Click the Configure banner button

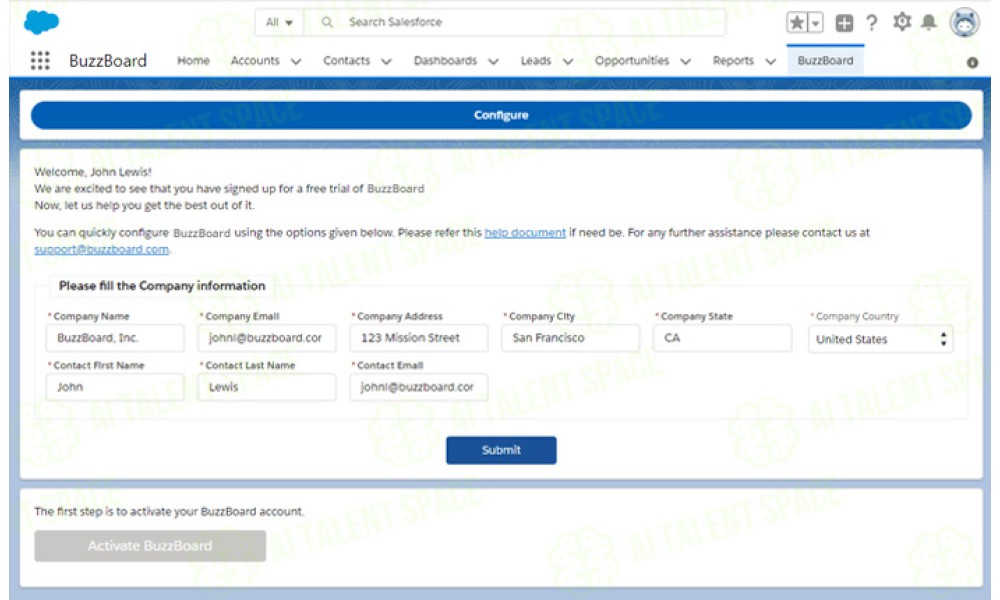[x=501, y=115]
